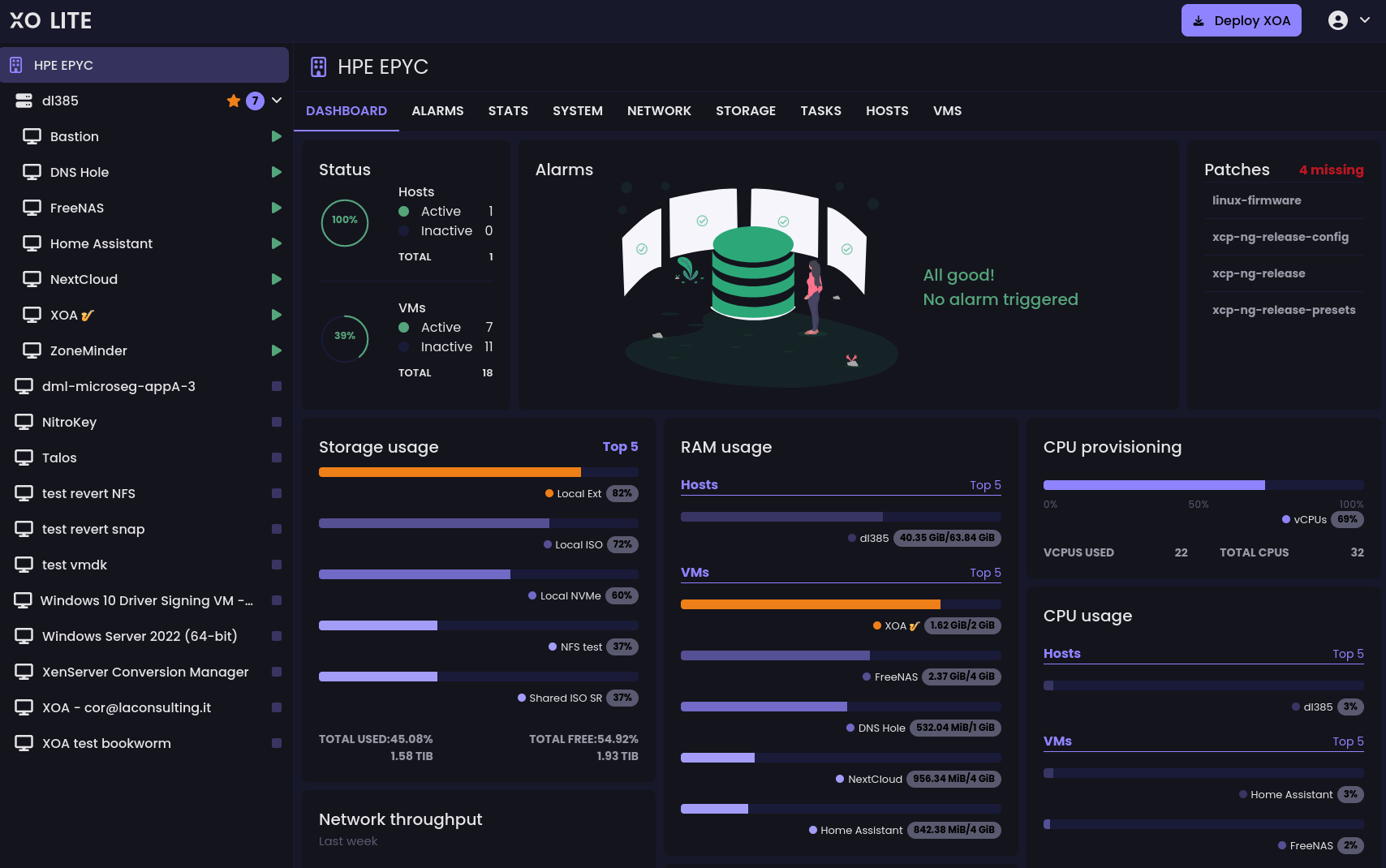Open the user account icon
The width and height of the screenshot is (1386, 868).
click(x=1338, y=20)
